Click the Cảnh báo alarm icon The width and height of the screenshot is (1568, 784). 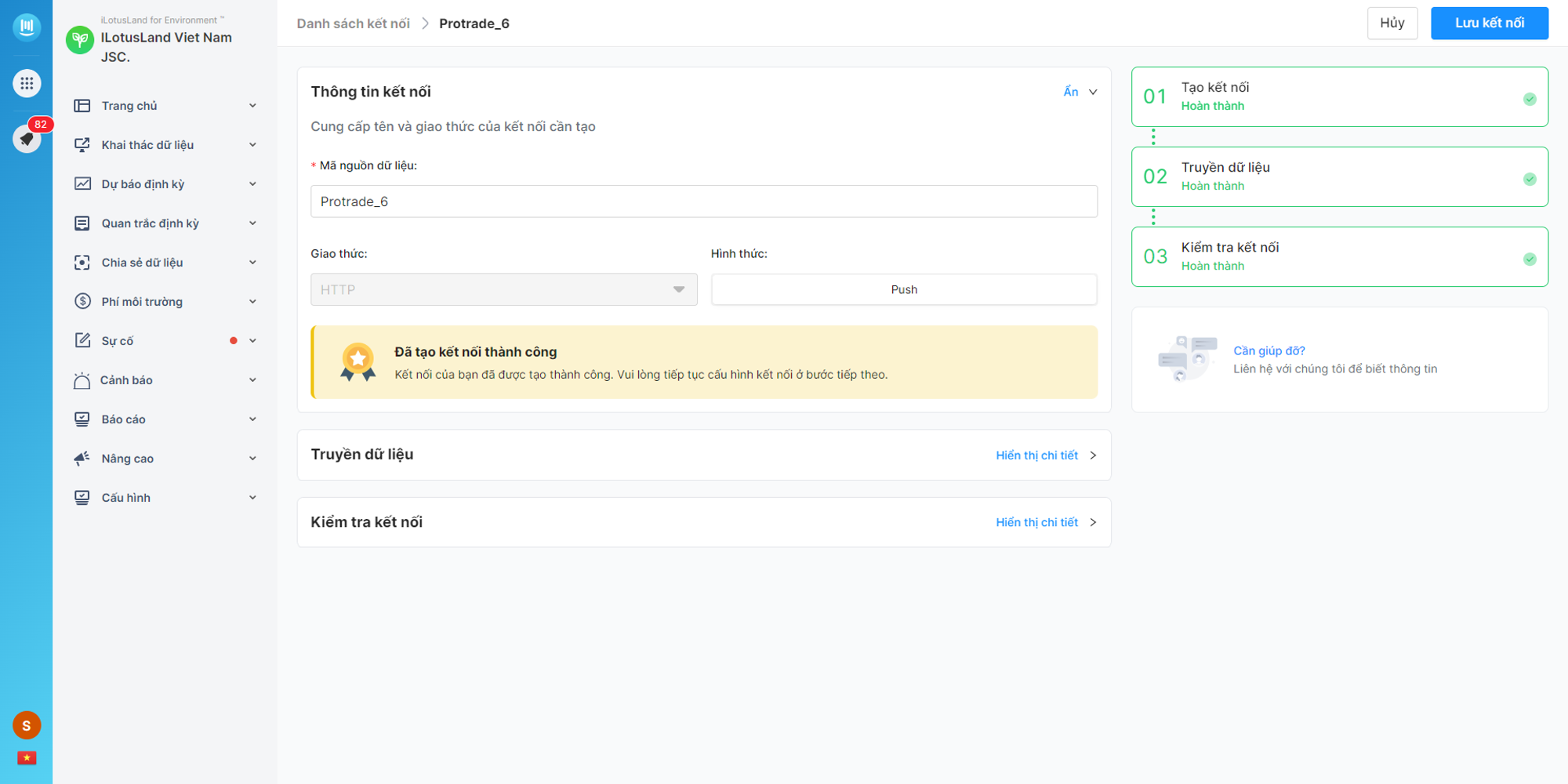tap(82, 380)
